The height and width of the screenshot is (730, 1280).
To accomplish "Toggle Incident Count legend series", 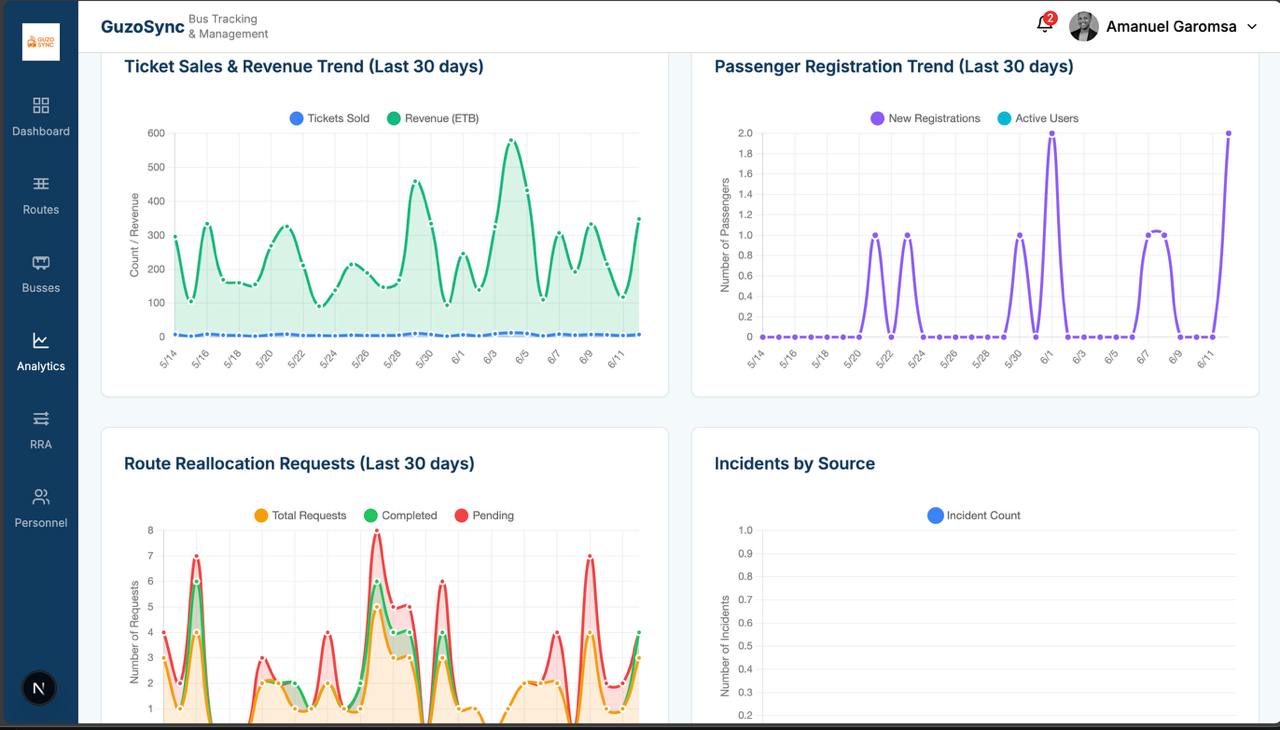I will 974,516.
